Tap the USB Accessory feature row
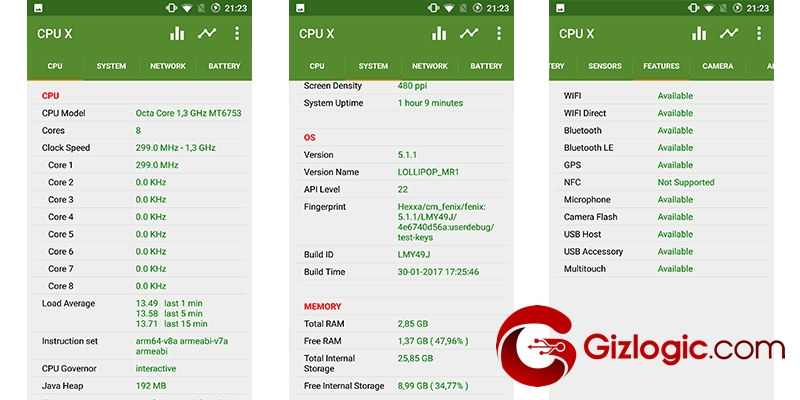Screen dimensions: 800x400 (661, 252)
